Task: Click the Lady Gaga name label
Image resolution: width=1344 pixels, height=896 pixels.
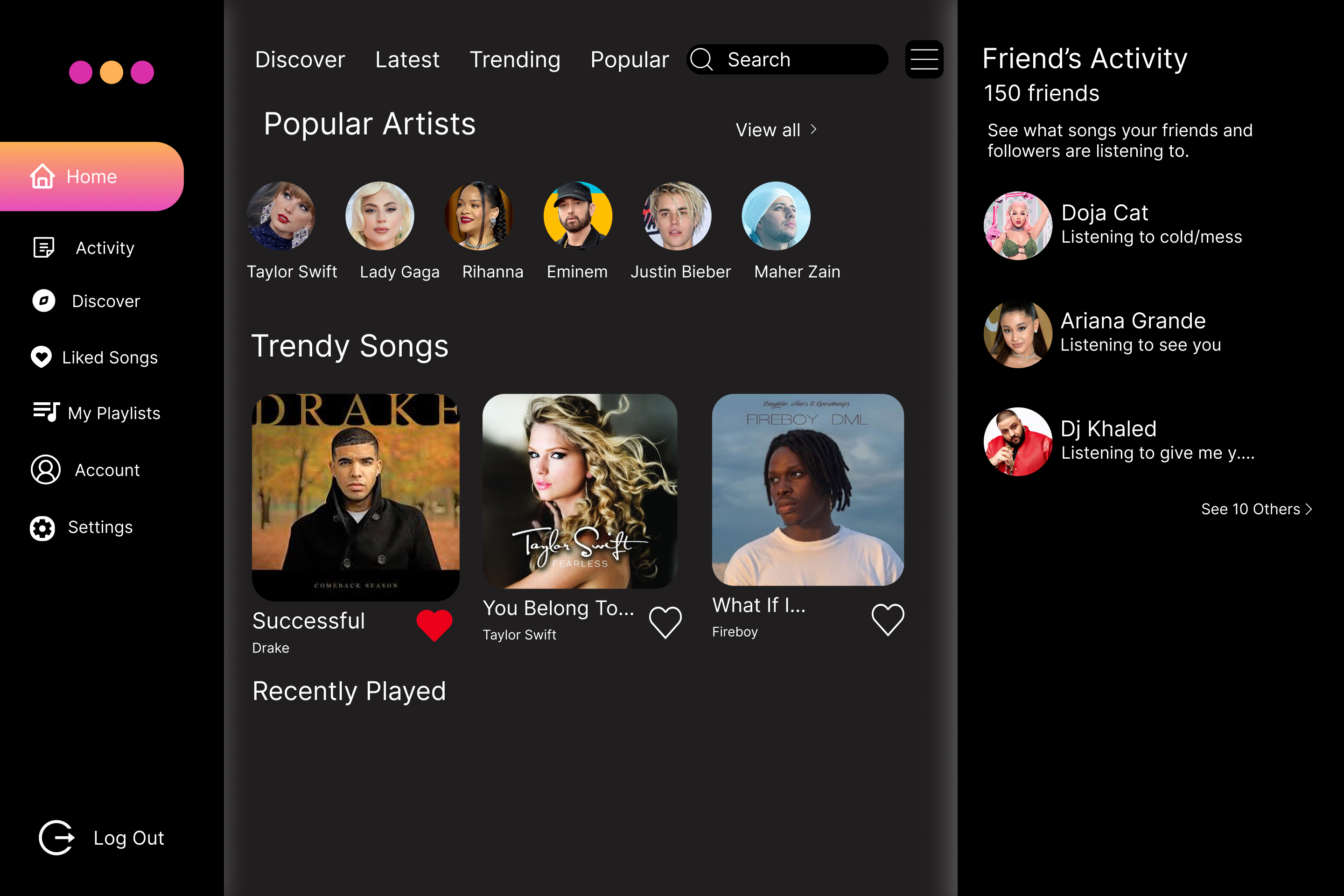Action: (x=399, y=272)
